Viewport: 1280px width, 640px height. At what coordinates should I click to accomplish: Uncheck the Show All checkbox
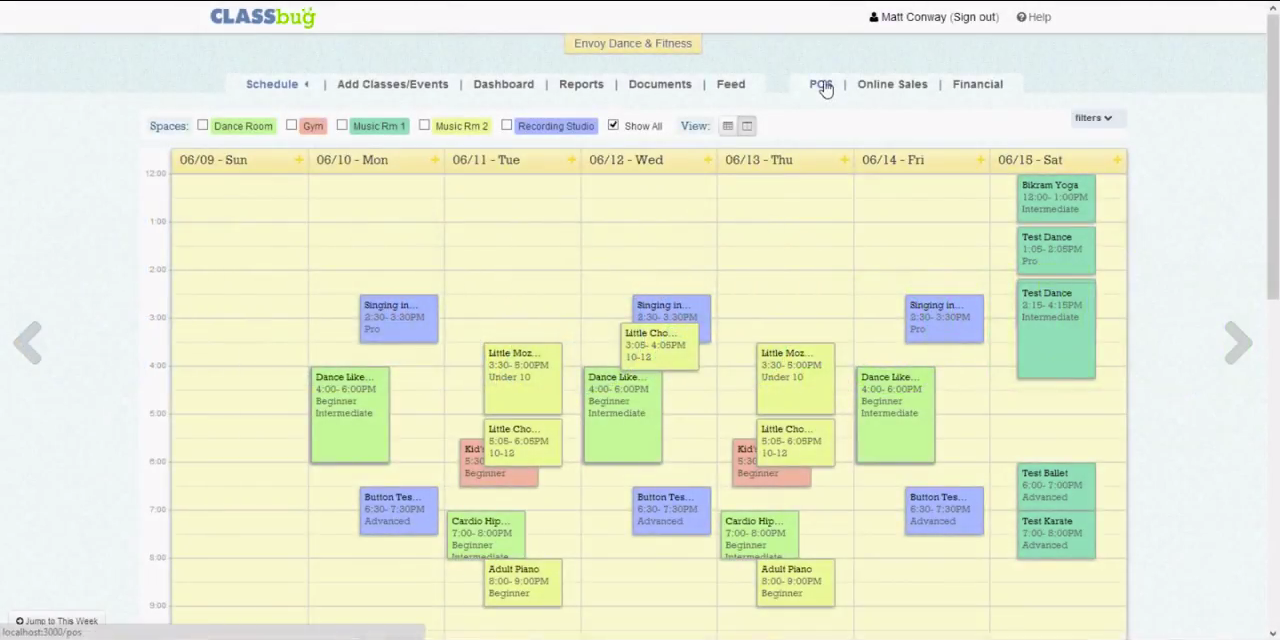click(x=613, y=125)
